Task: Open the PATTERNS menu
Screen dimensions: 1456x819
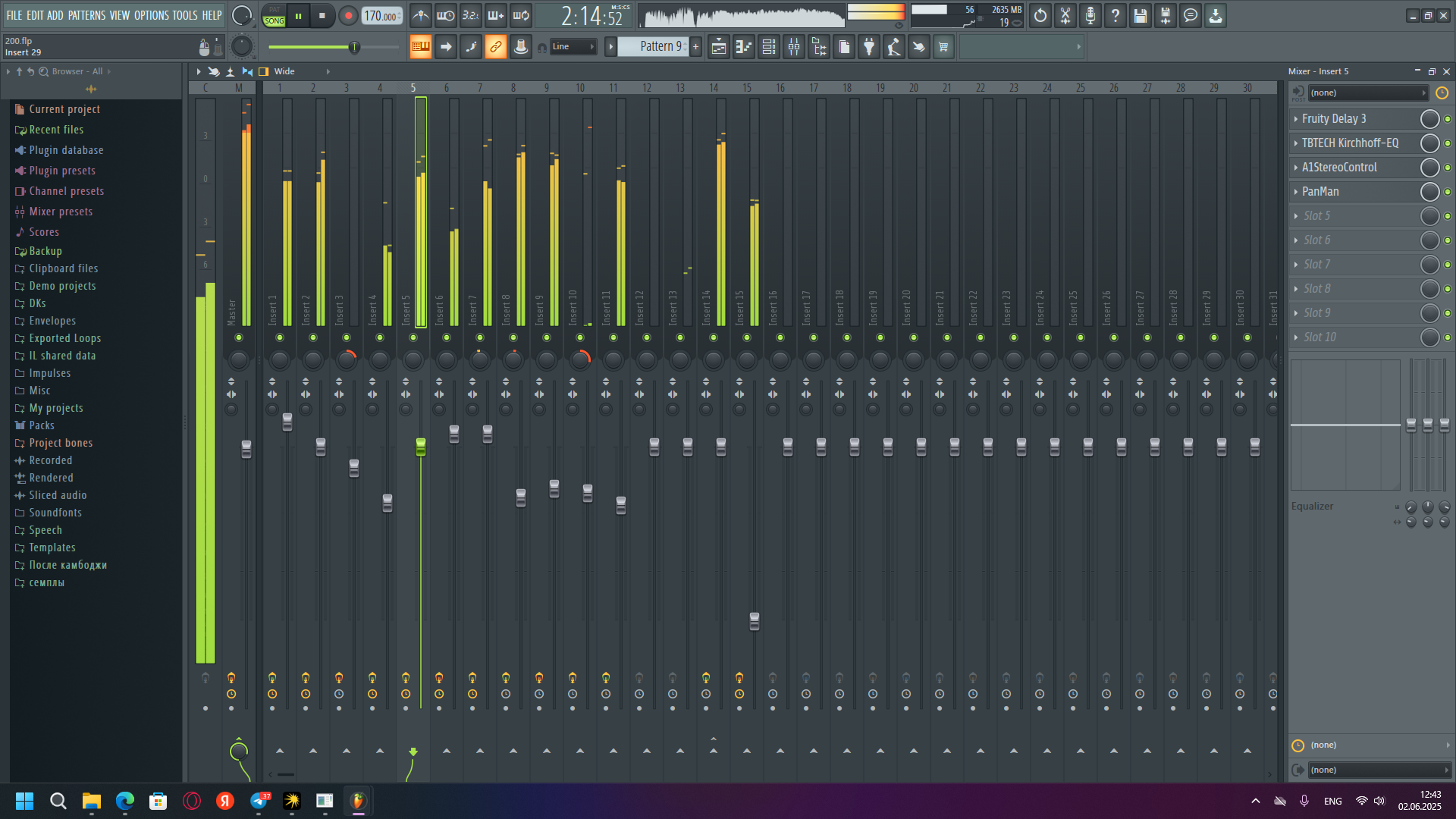Action: click(x=86, y=15)
